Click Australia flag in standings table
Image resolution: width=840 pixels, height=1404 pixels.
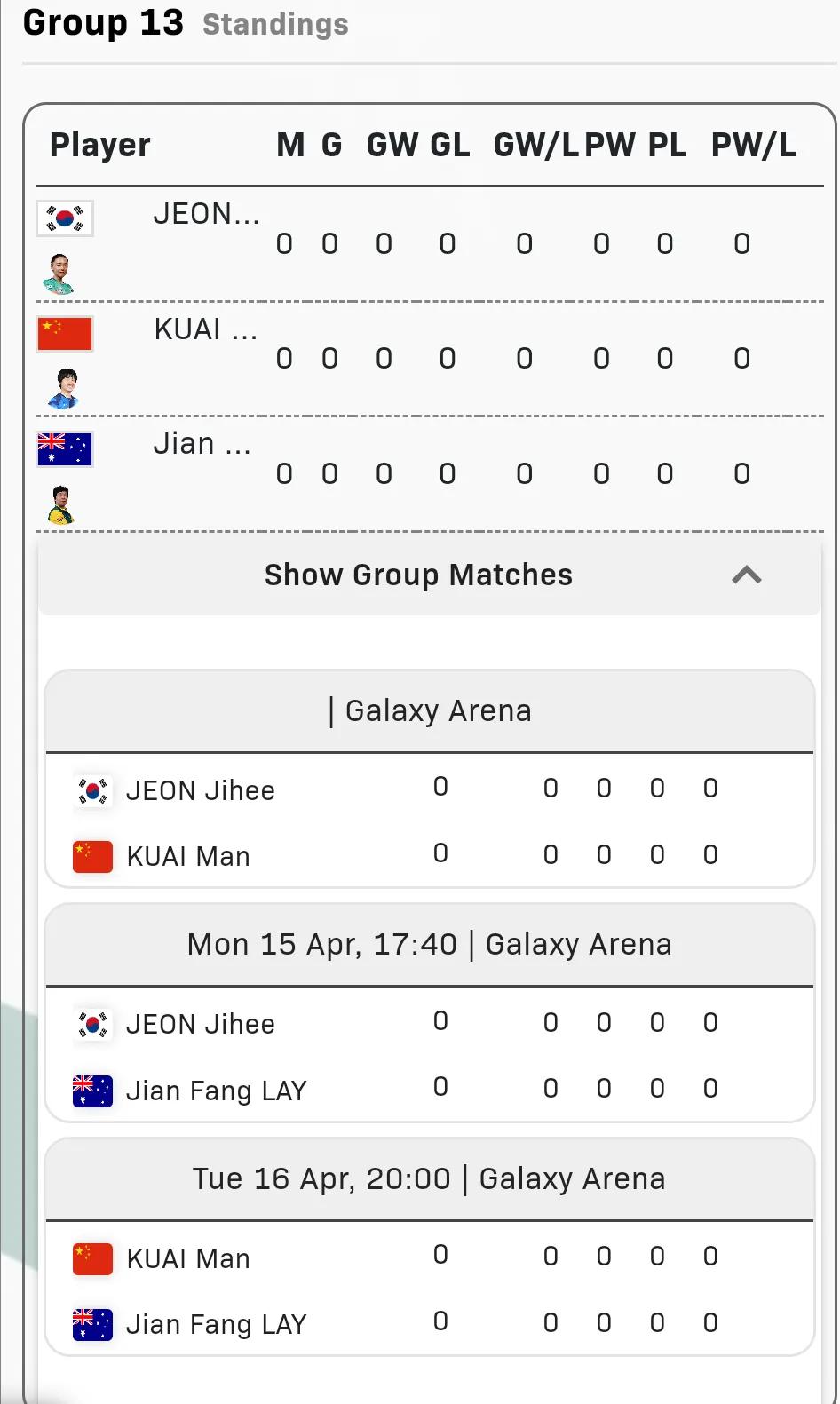pos(65,449)
